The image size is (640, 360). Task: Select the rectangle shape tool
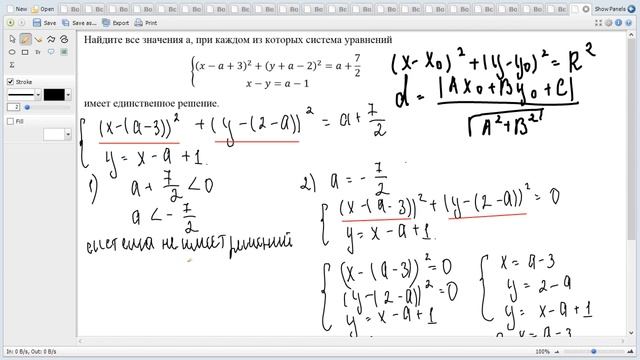pyautogui.click(x=25, y=52)
